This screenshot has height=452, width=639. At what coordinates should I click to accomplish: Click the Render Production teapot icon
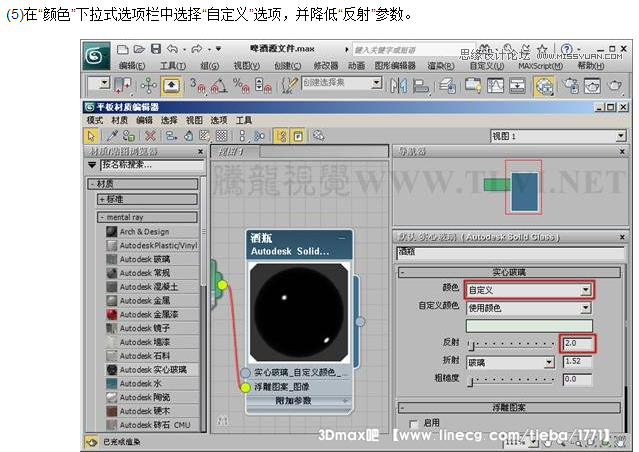point(615,86)
